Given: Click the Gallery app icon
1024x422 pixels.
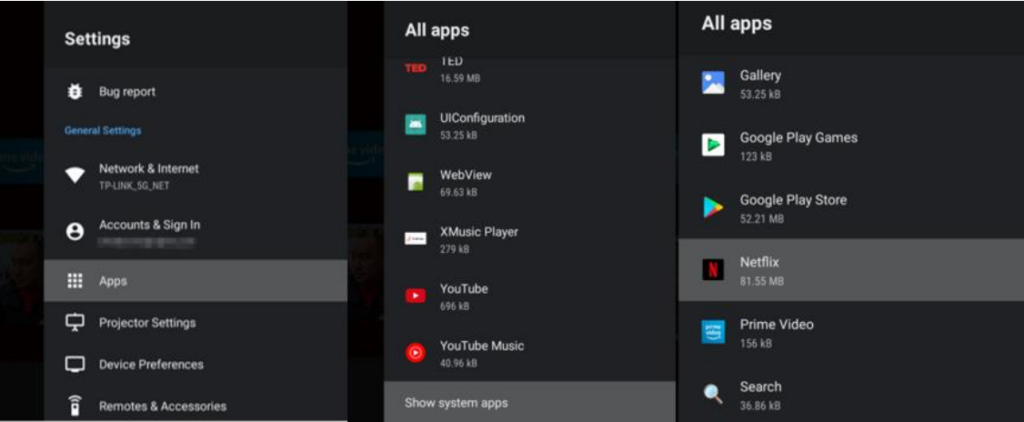Looking at the screenshot, I should pyautogui.click(x=713, y=83).
